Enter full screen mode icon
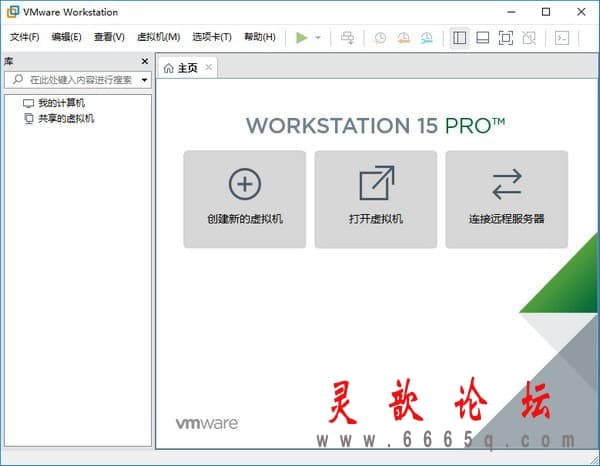600x466 pixels. coord(506,37)
